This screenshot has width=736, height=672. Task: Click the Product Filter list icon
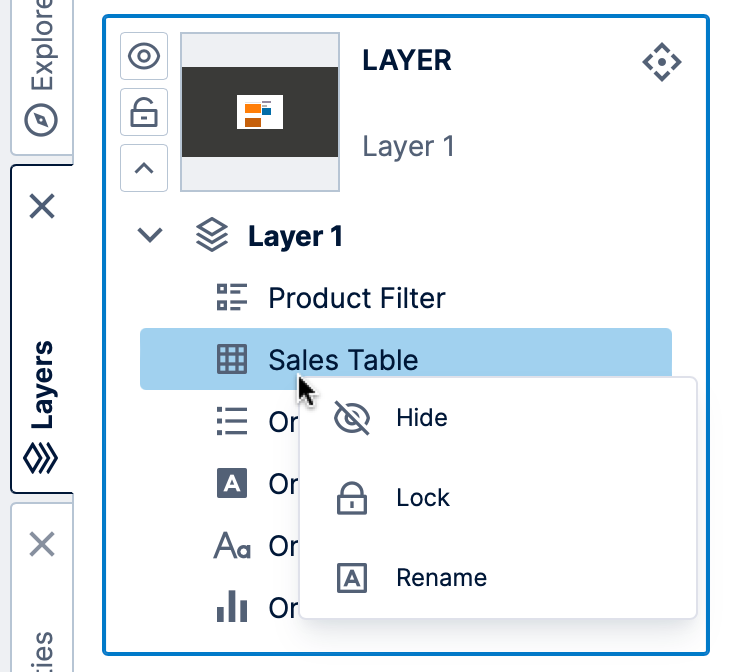pyautogui.click(x=232, y=298)
